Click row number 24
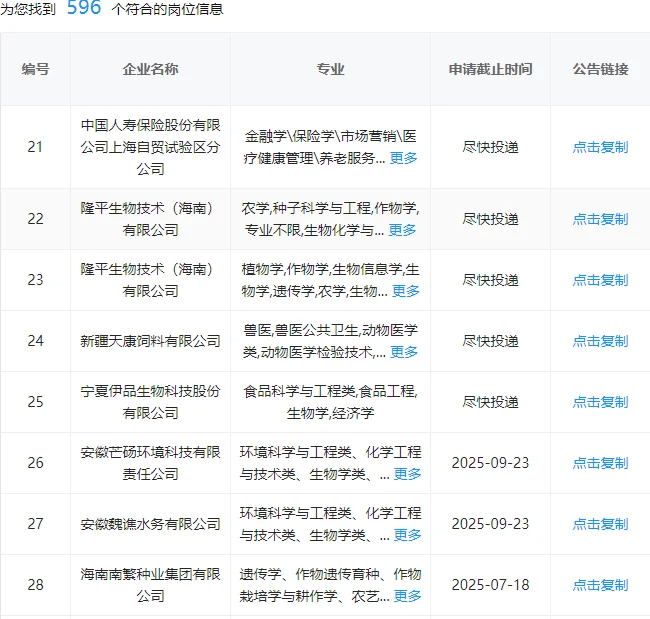 coord(35,341)
